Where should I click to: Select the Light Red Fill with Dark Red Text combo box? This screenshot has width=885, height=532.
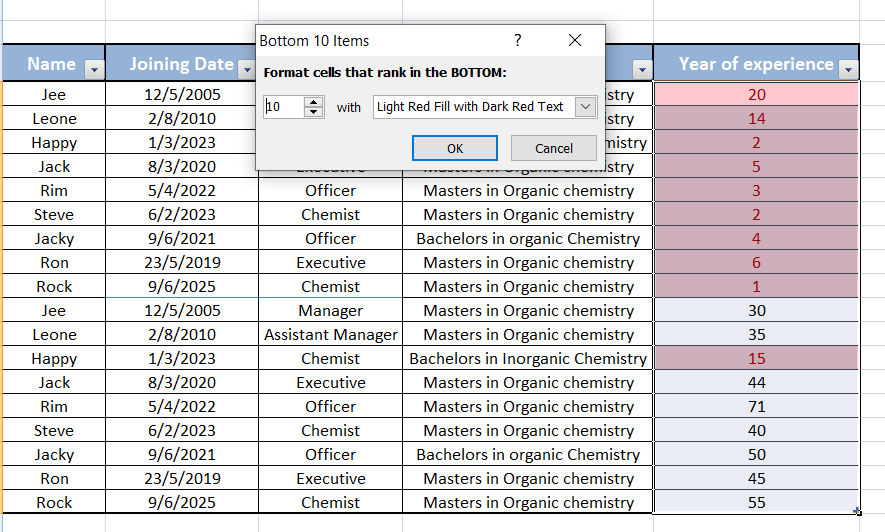pyautogui.click(x=485, y=107)
